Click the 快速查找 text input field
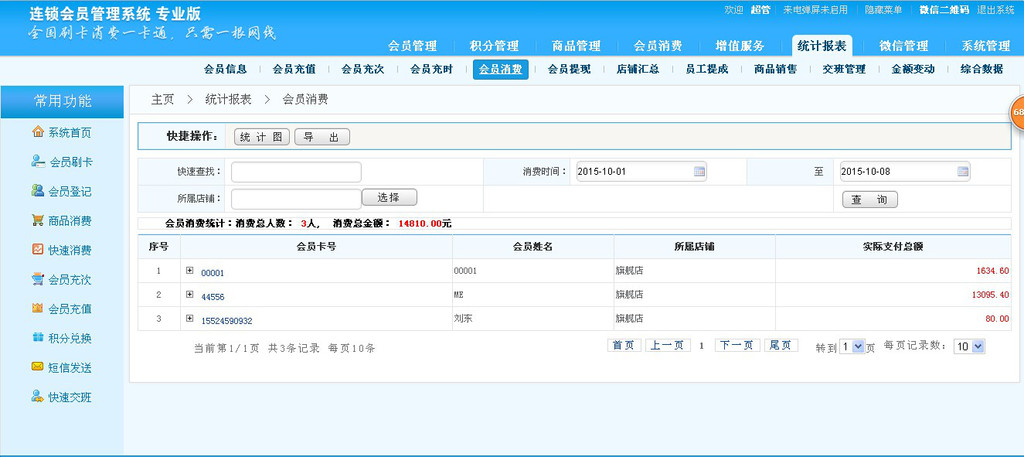1024x457 pixels. click(x=296, y=172)
